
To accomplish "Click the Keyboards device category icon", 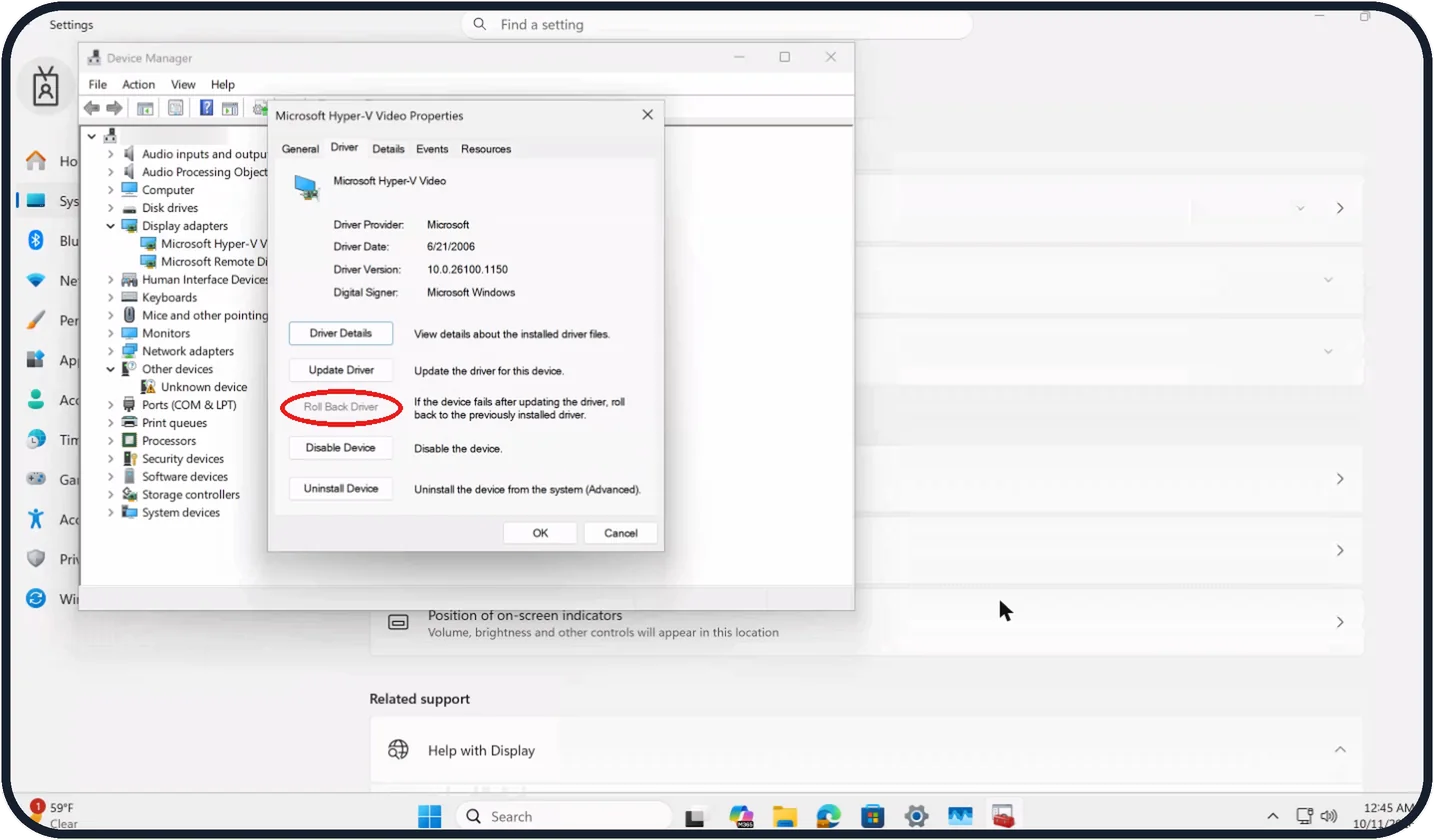I will pos(129,297).
